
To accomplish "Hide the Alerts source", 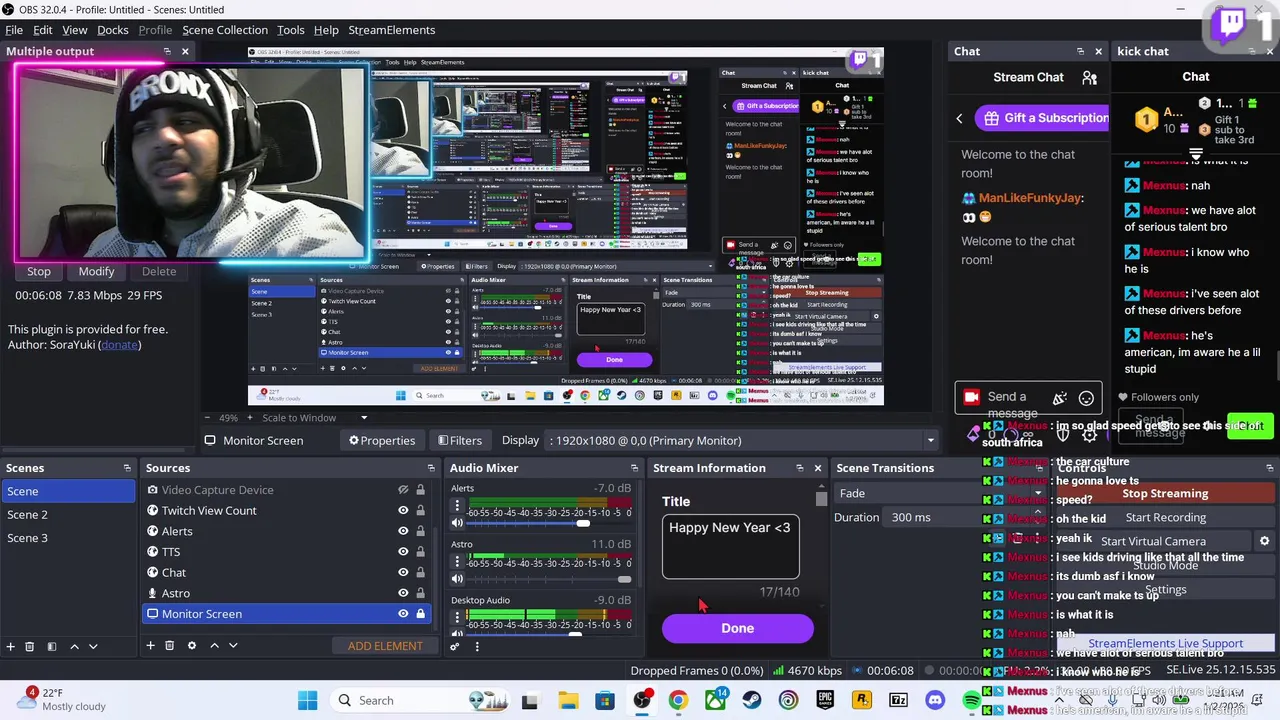I will point(403,531).
